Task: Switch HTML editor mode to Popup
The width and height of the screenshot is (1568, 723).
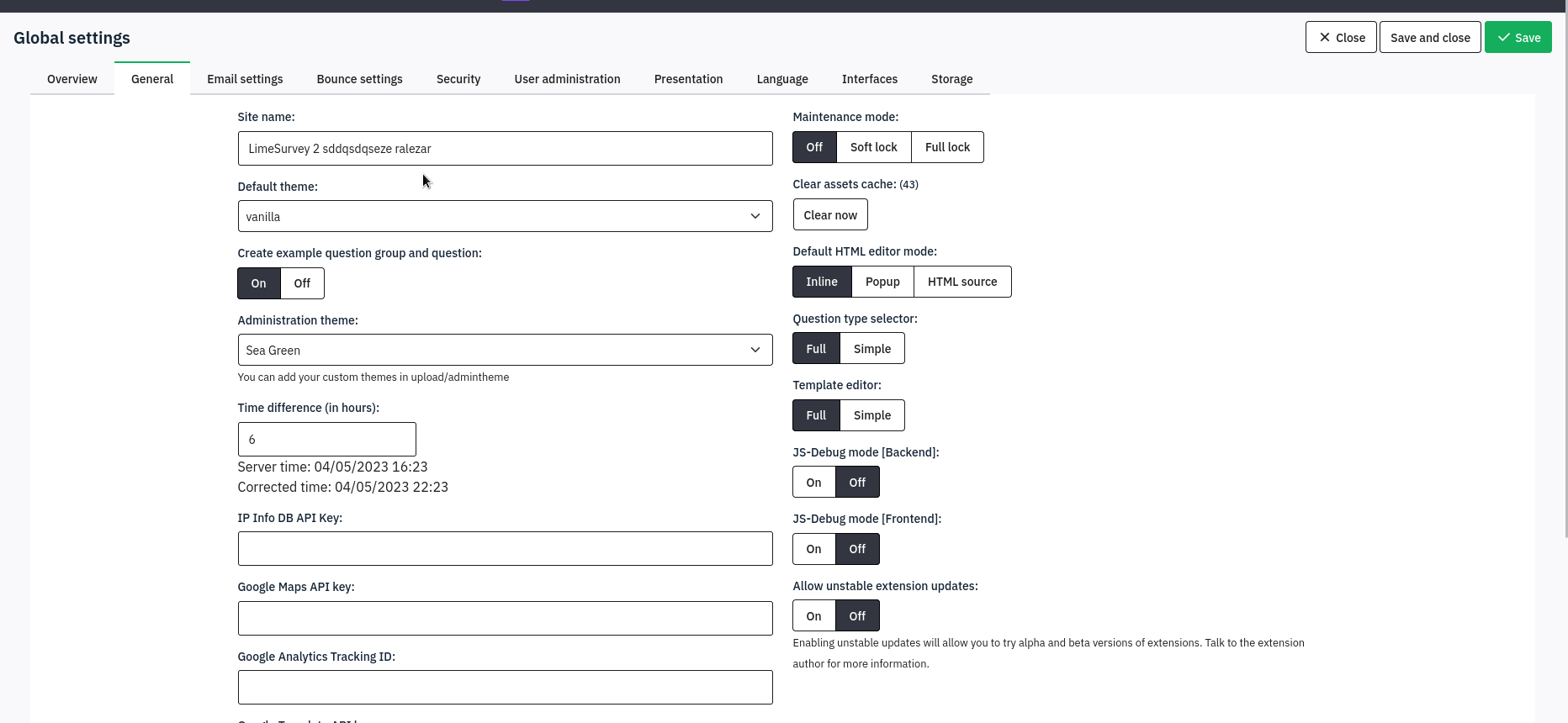Action: (x=882, y=282)
